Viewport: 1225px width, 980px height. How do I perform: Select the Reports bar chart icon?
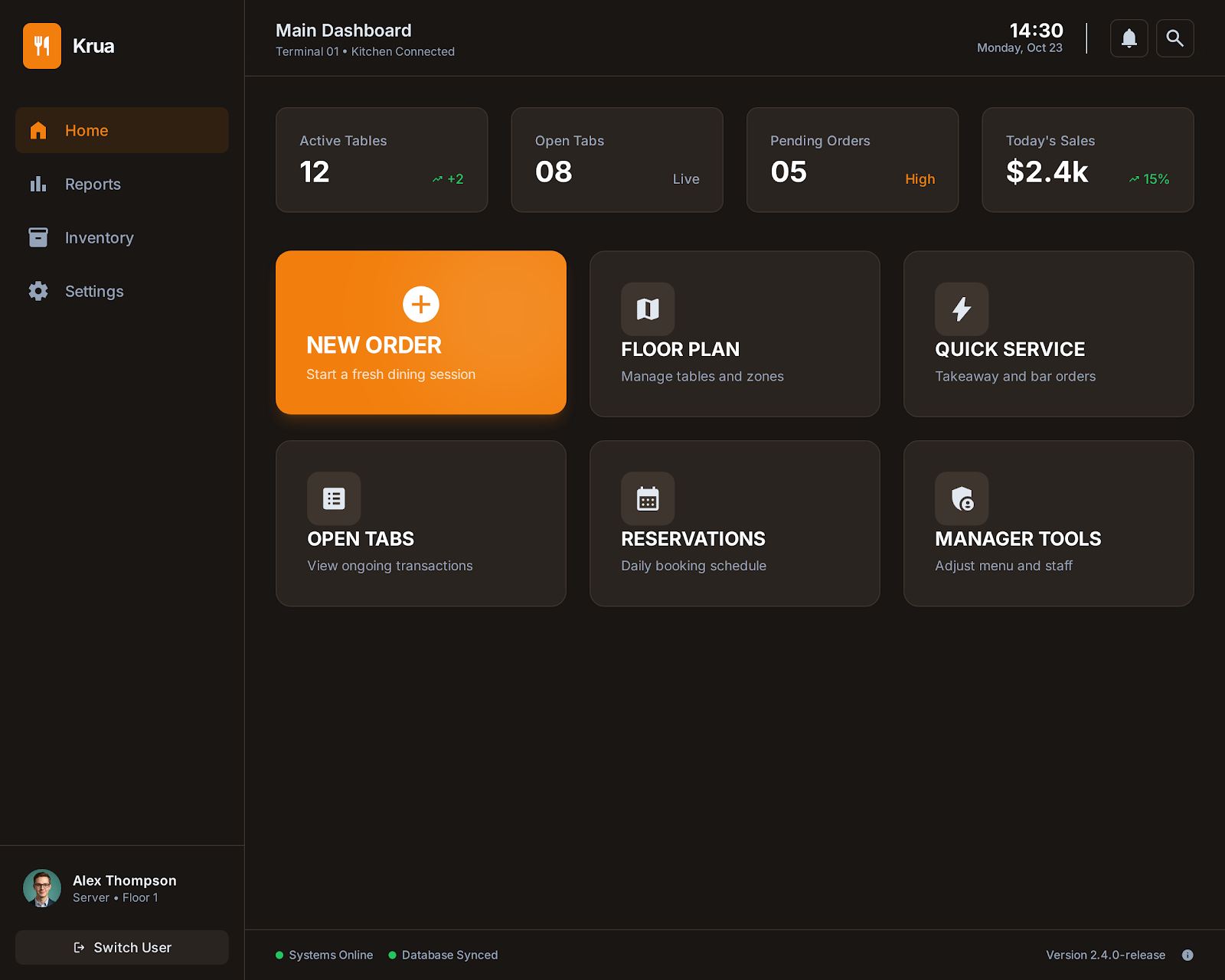(x=38, y=184)
